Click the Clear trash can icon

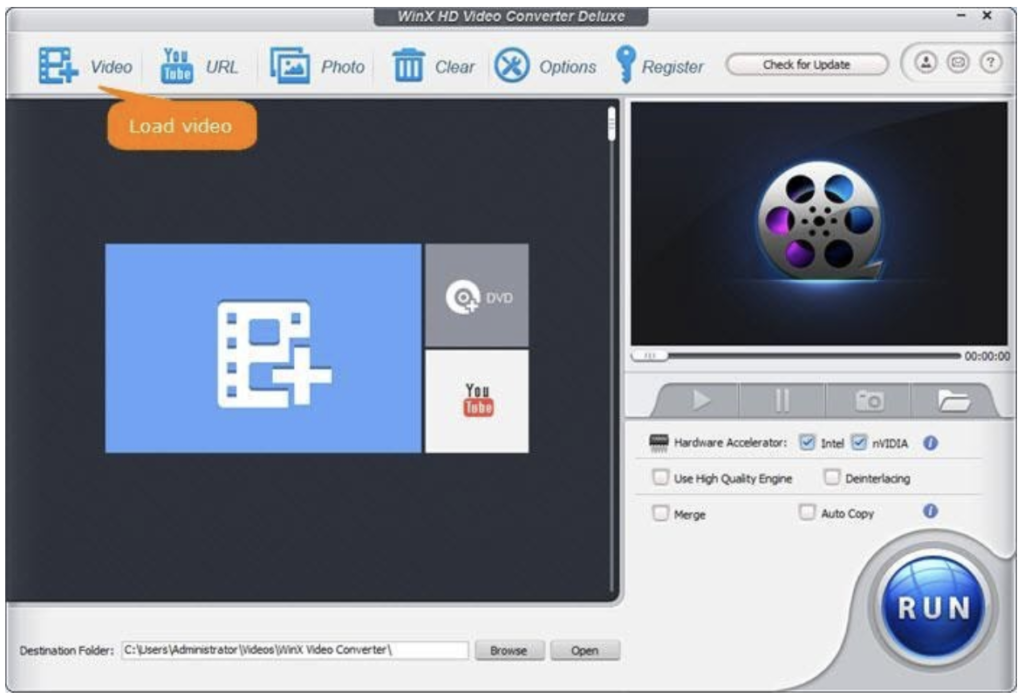point(408,65)
